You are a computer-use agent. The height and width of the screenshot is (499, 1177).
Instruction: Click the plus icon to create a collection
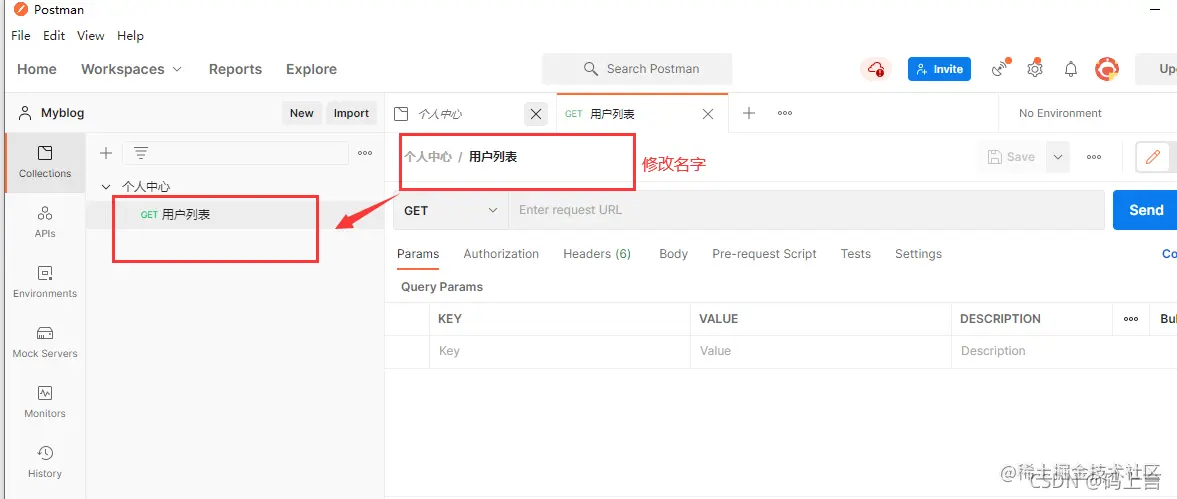click(x=106, y=153)
